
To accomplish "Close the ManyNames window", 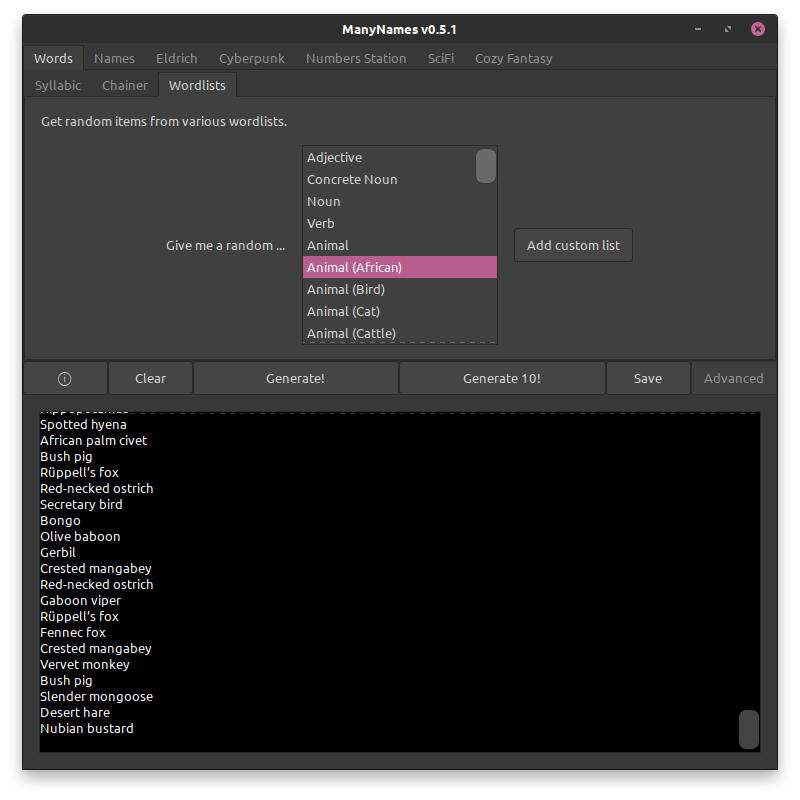I will click(x=758, y=29).
